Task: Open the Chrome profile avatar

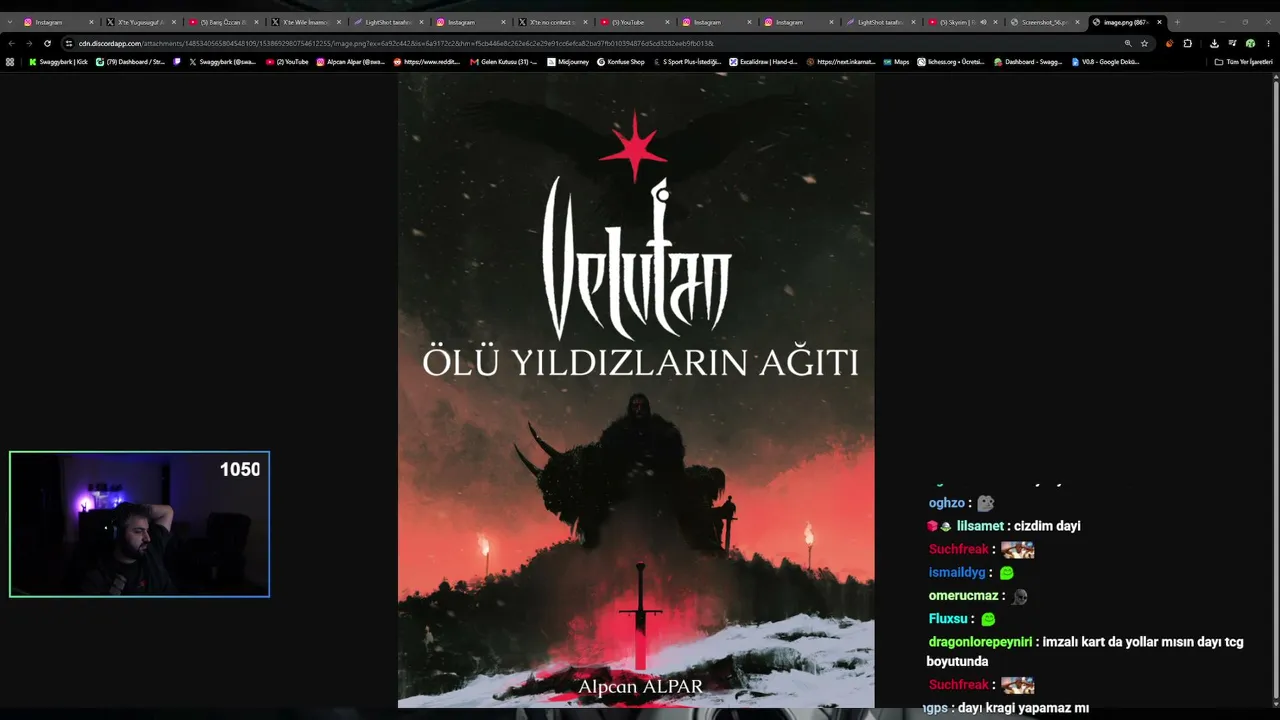Action: click(1250, 43)
